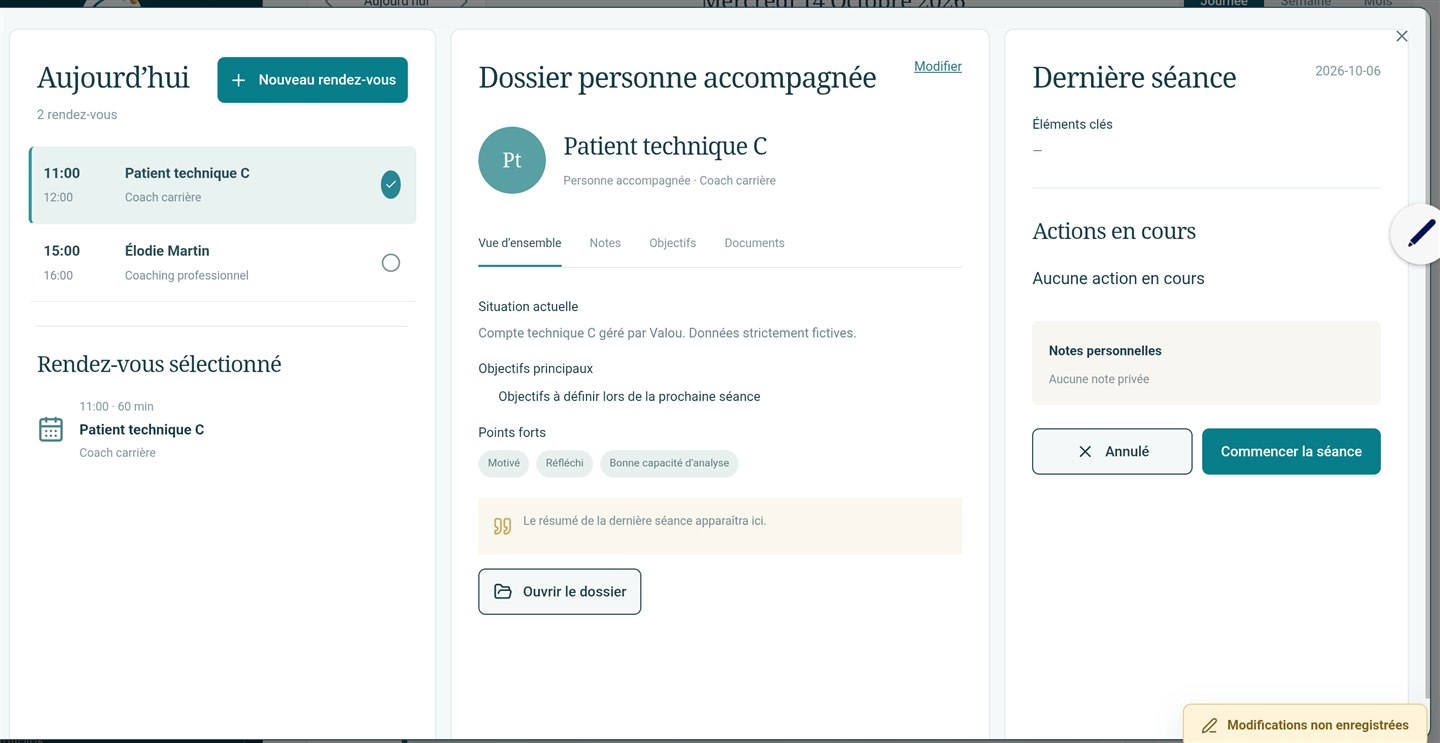The height and width of the screenshot is (743, 1440).
Task: Select the Motivé strength tag
Action: click(x=504, y=463)
